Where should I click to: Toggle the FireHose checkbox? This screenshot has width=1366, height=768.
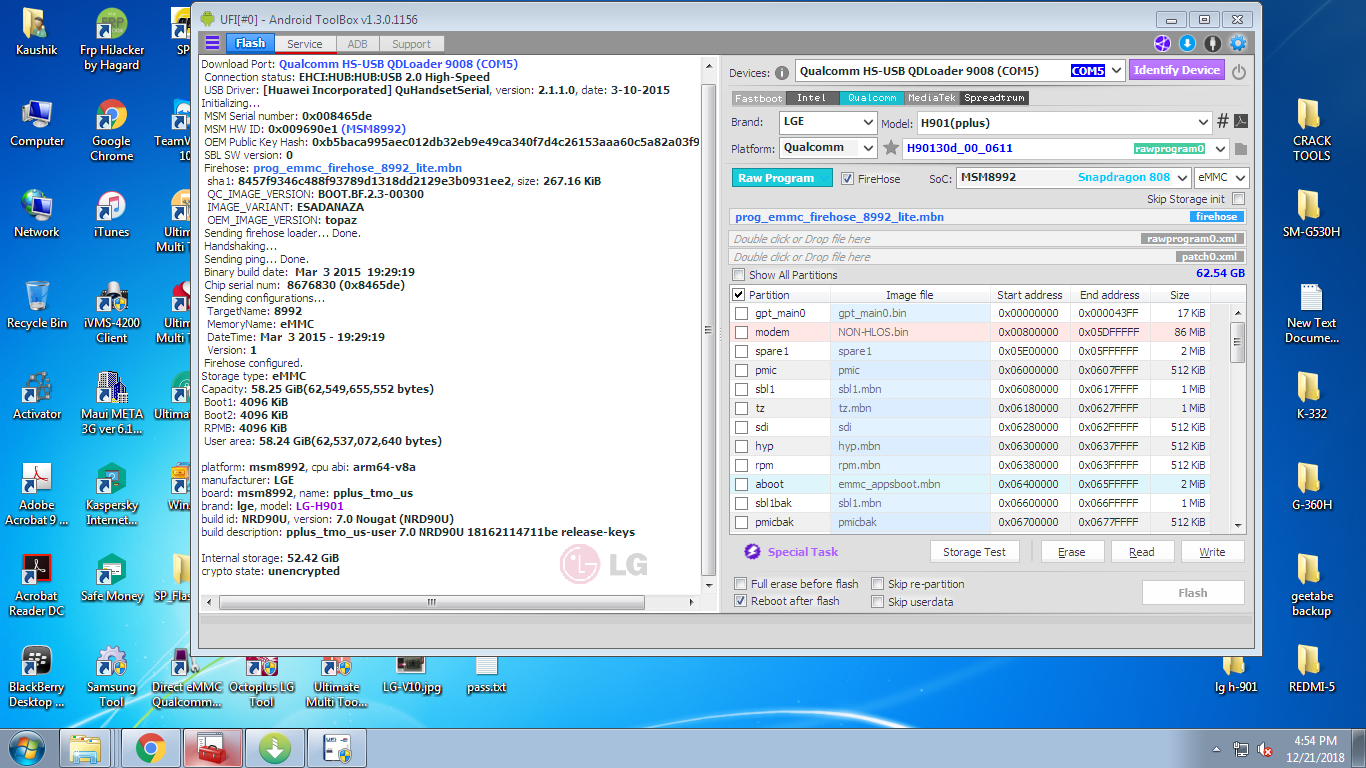pos(848,179)
